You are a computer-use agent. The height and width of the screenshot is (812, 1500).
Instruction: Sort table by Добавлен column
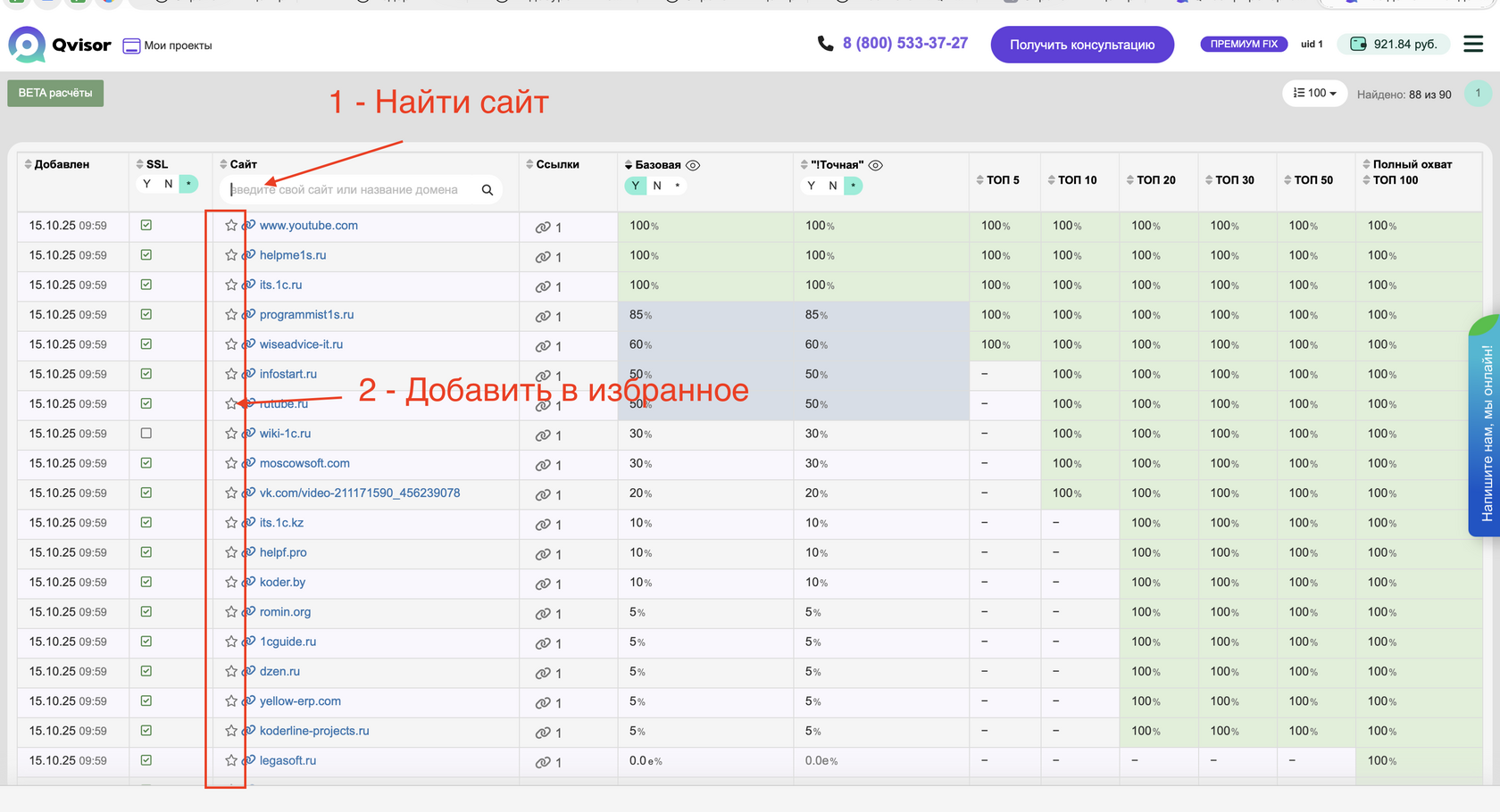pyautogui.click(x=56, y=164)
